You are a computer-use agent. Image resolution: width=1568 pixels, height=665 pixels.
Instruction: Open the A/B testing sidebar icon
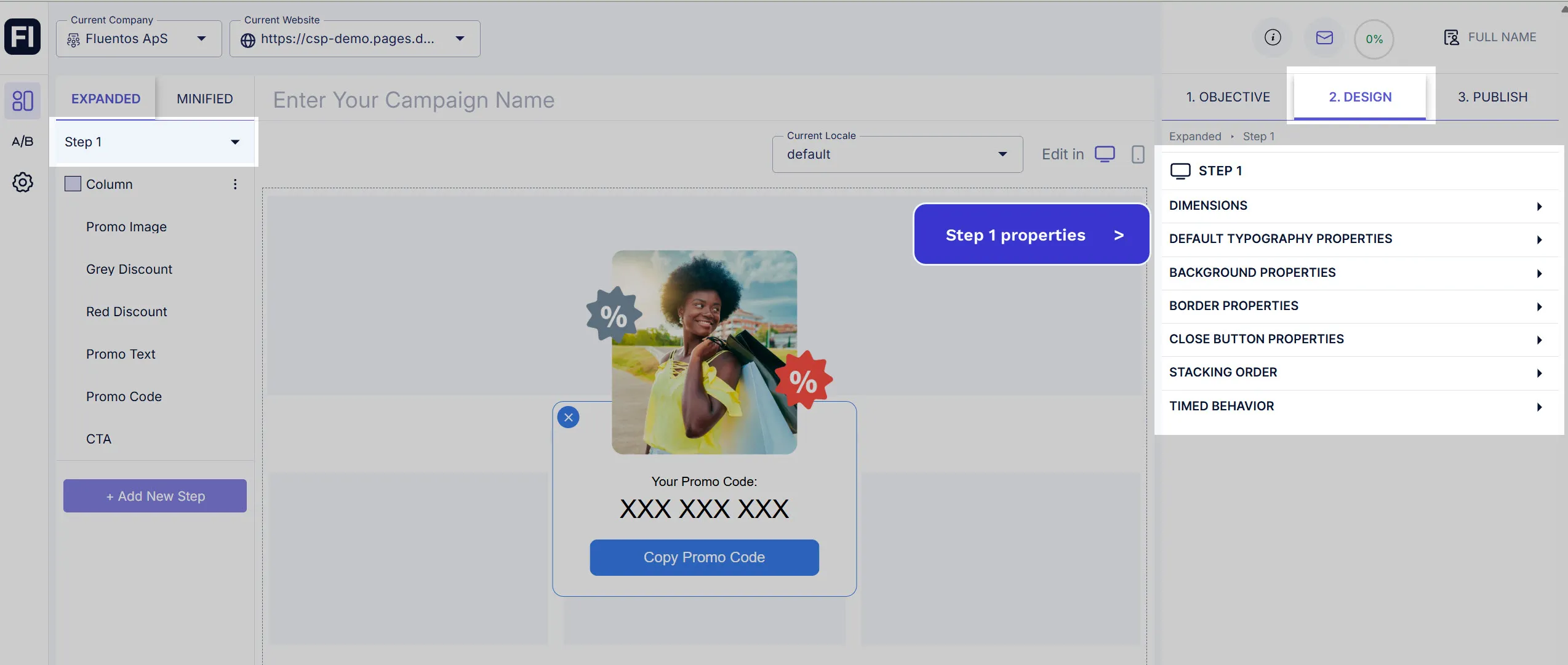[23, 141]
